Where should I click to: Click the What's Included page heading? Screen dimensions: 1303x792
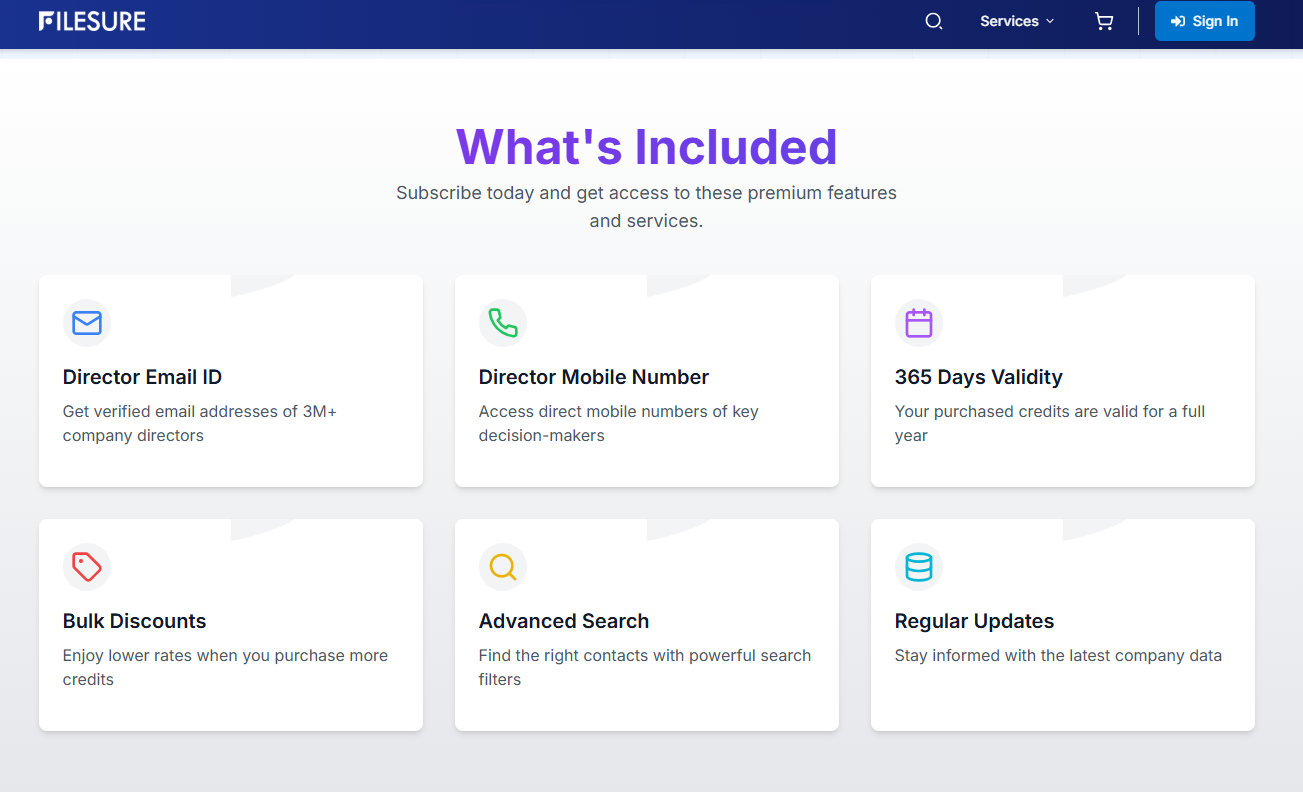(646, 147)
